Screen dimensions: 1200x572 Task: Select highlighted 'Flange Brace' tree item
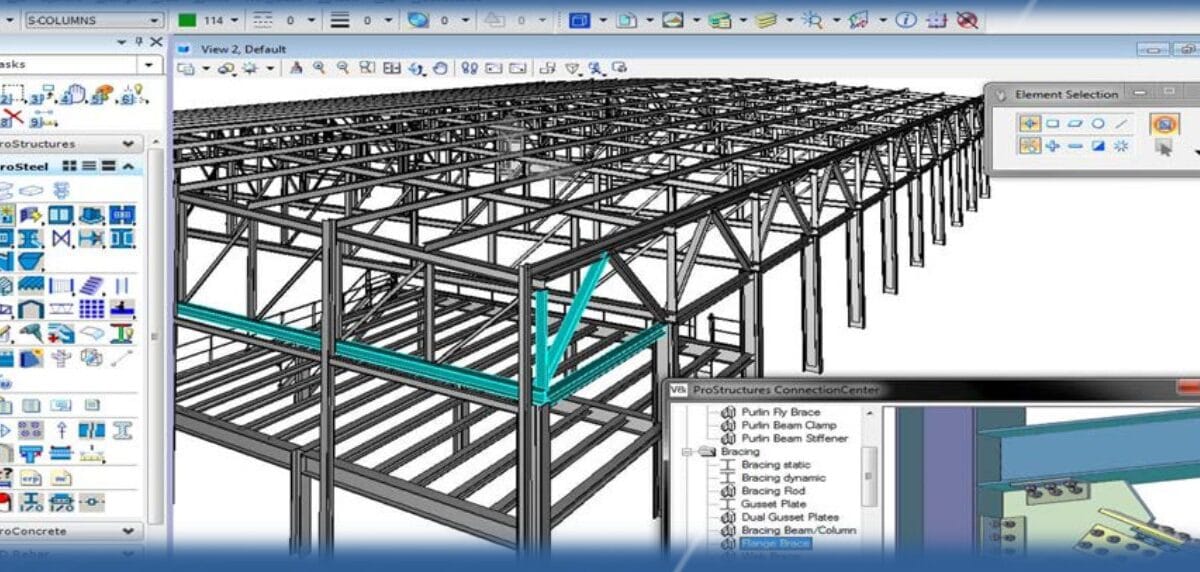pyautogui.click(x=776, y=543)
